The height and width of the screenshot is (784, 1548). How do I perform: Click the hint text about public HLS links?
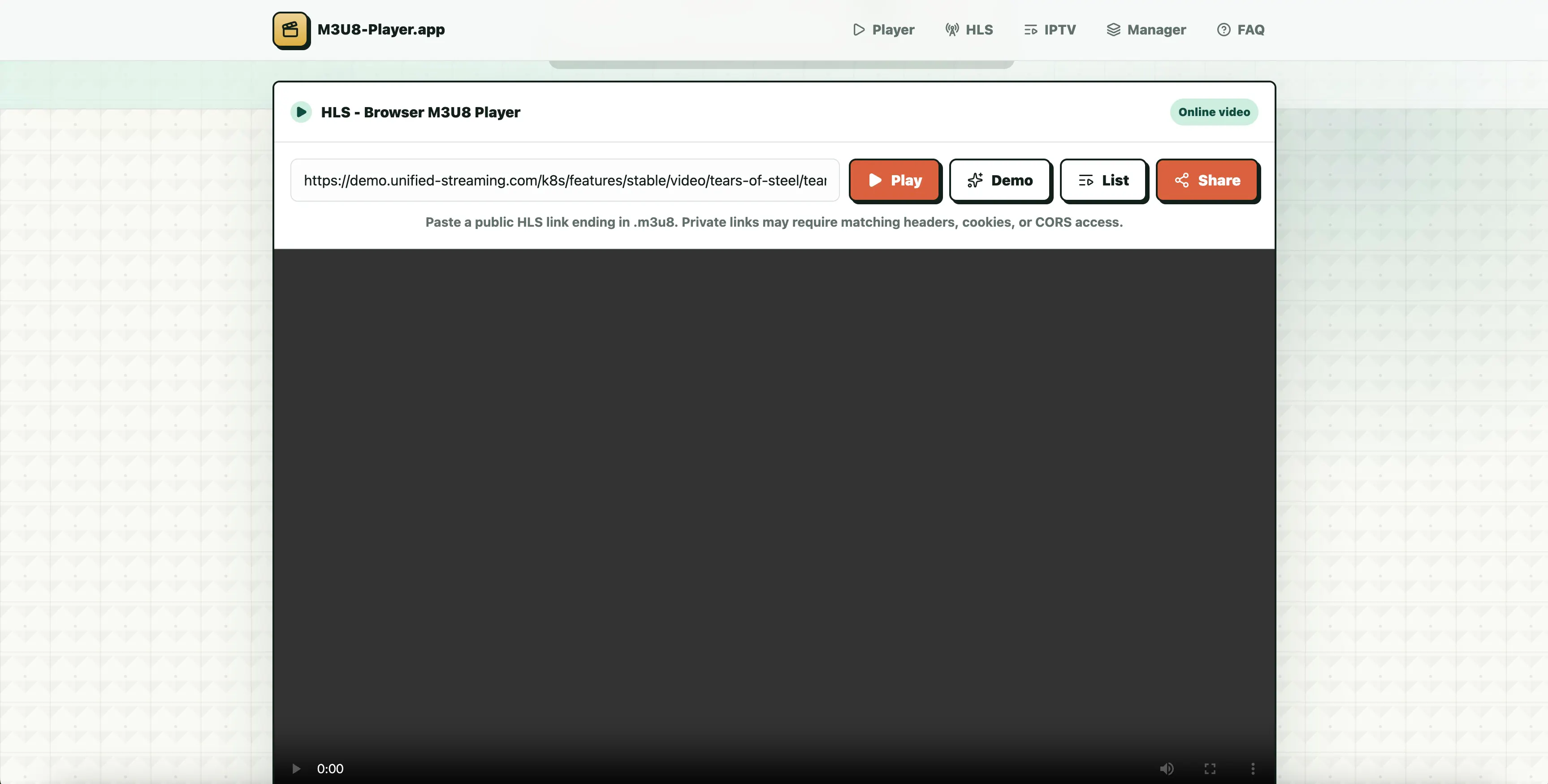click(774, 222)
